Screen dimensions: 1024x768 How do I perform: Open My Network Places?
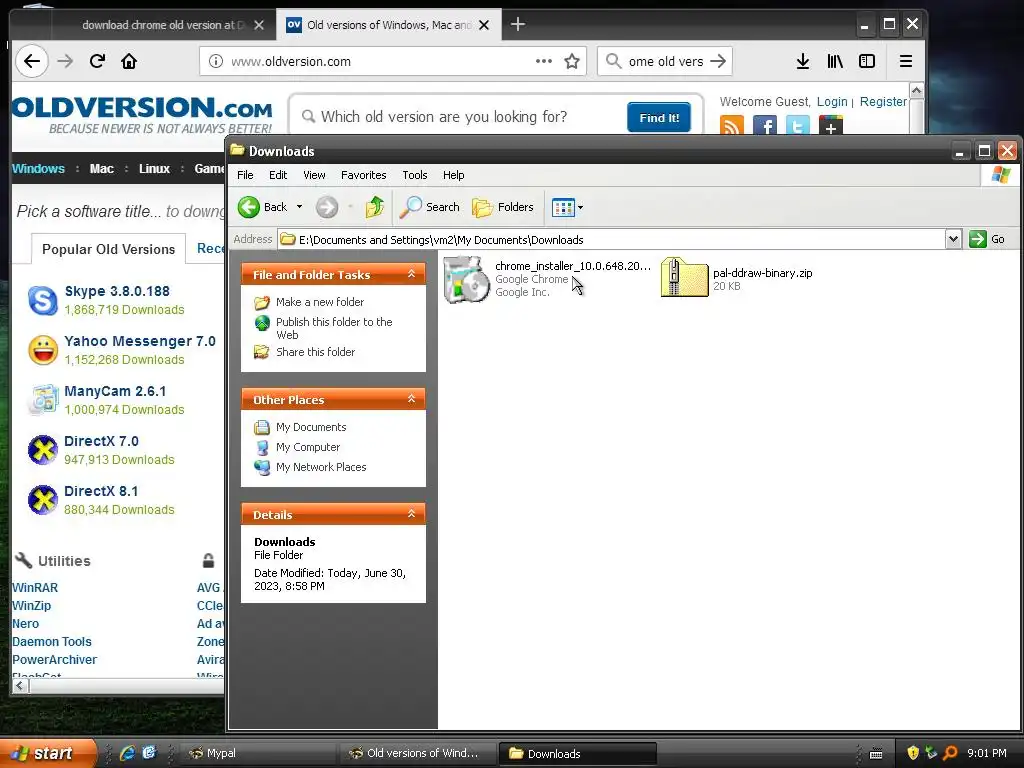(321, 467)
